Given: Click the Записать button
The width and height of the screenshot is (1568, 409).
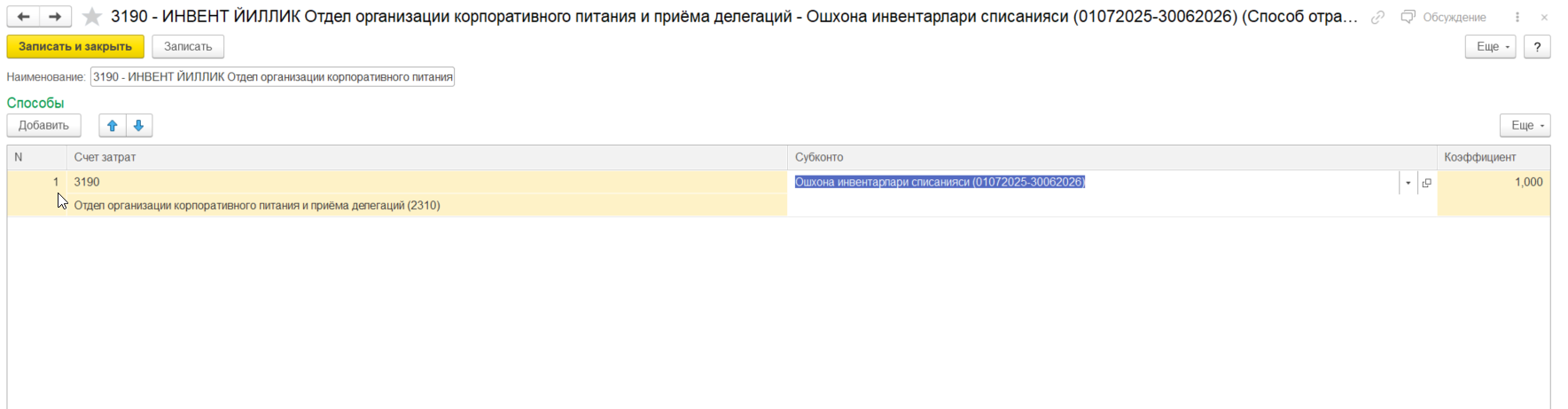Looking at the screenshot, I should (x=188, y=47).
